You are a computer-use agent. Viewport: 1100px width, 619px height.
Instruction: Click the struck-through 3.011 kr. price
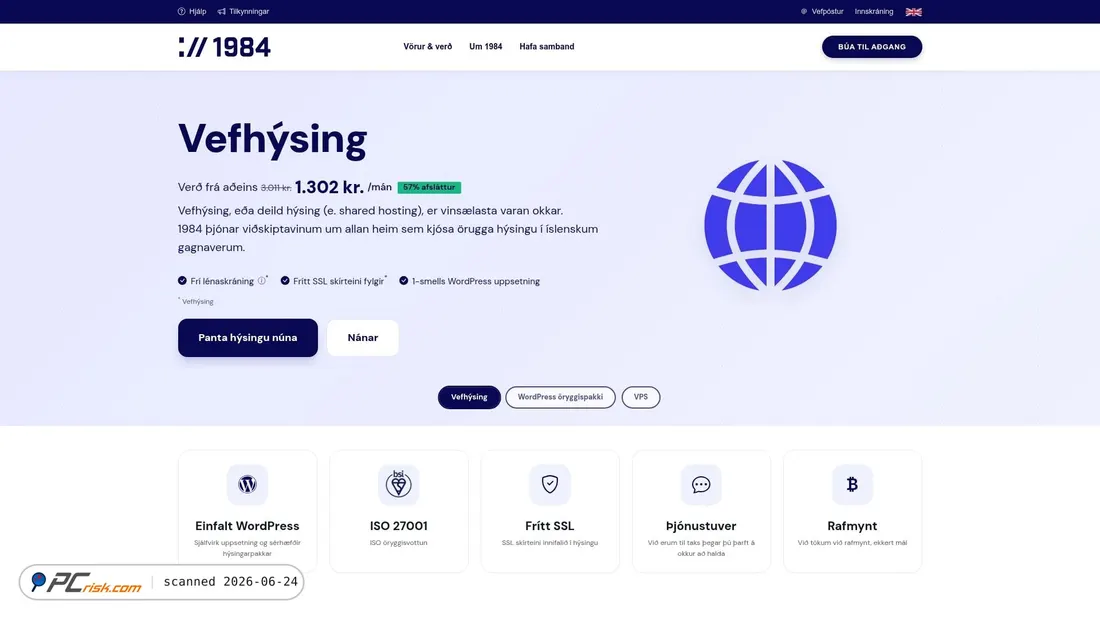click(x=276, y=188)
